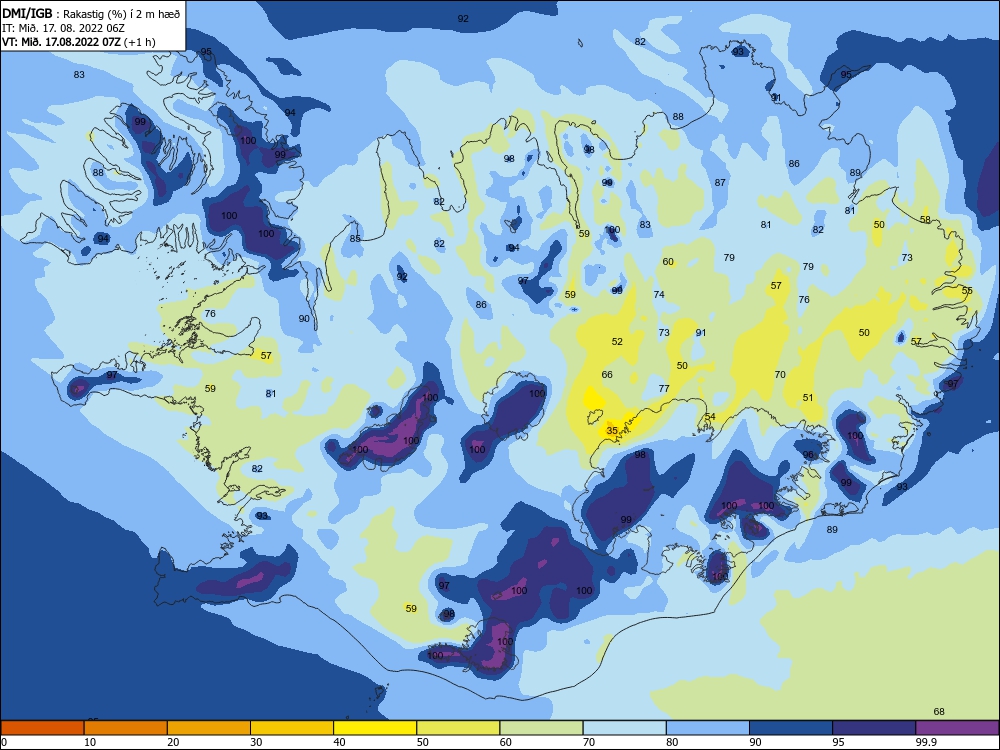The height and width of the screenshot is (750, 1000).
Task: Click the light green 60–70 legend swatch
Action: [x=541, y=728]
